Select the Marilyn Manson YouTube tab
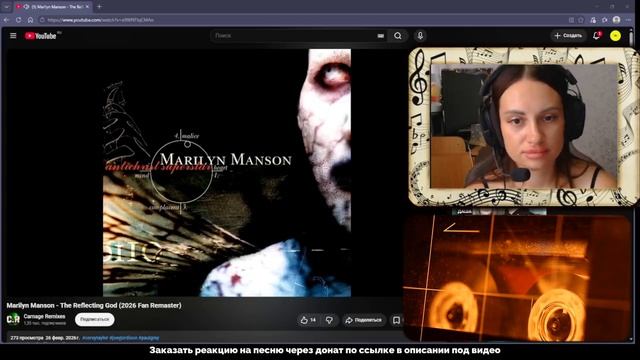This screenshot has height=360, width=640. pyautogui.click(x=52, y=7)
